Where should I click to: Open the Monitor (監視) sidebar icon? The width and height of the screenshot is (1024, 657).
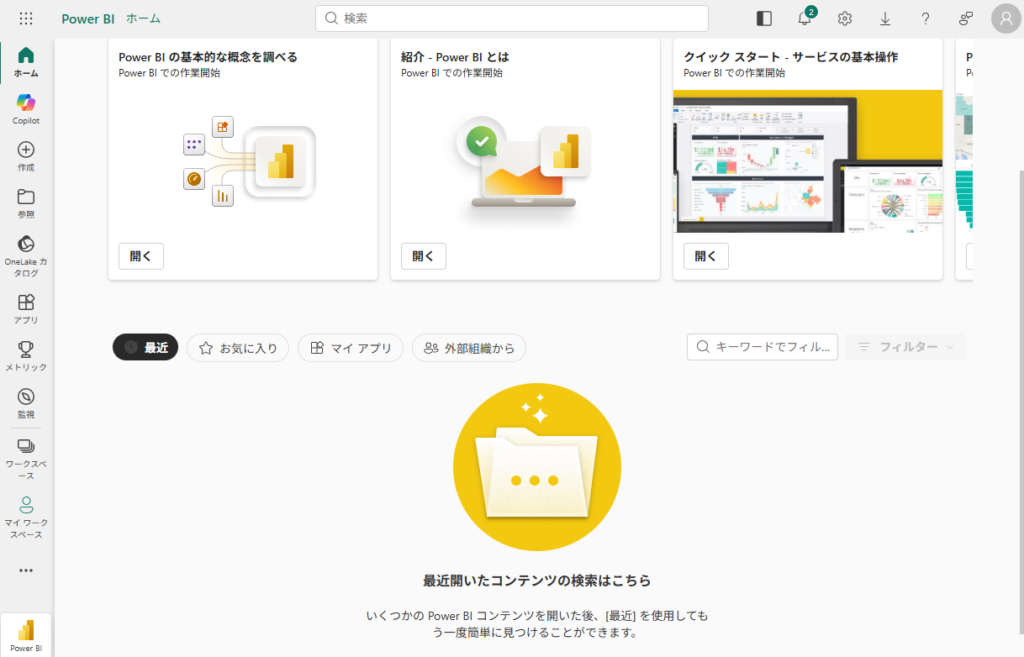[26, 402]
